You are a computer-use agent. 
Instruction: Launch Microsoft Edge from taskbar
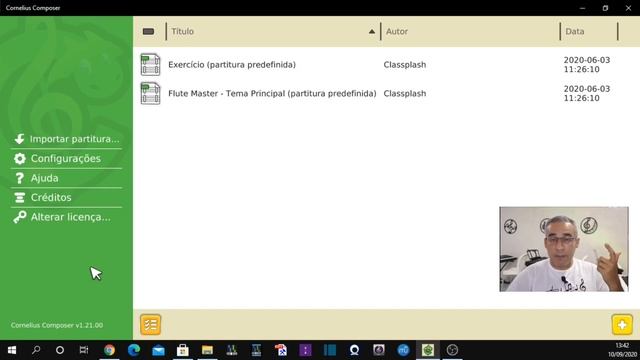pos(134,350)
